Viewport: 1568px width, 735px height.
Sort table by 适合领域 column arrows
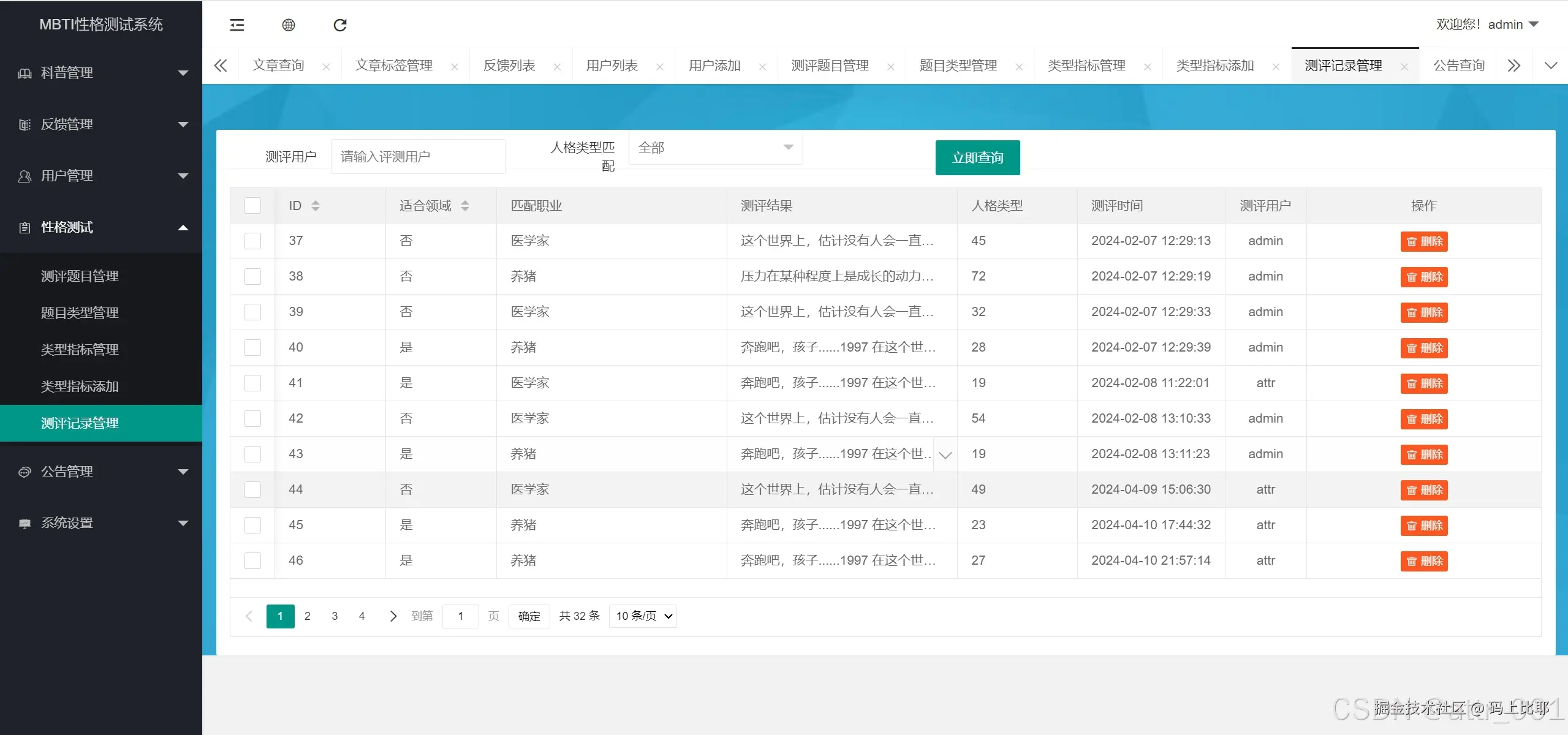tap(465, 206)
